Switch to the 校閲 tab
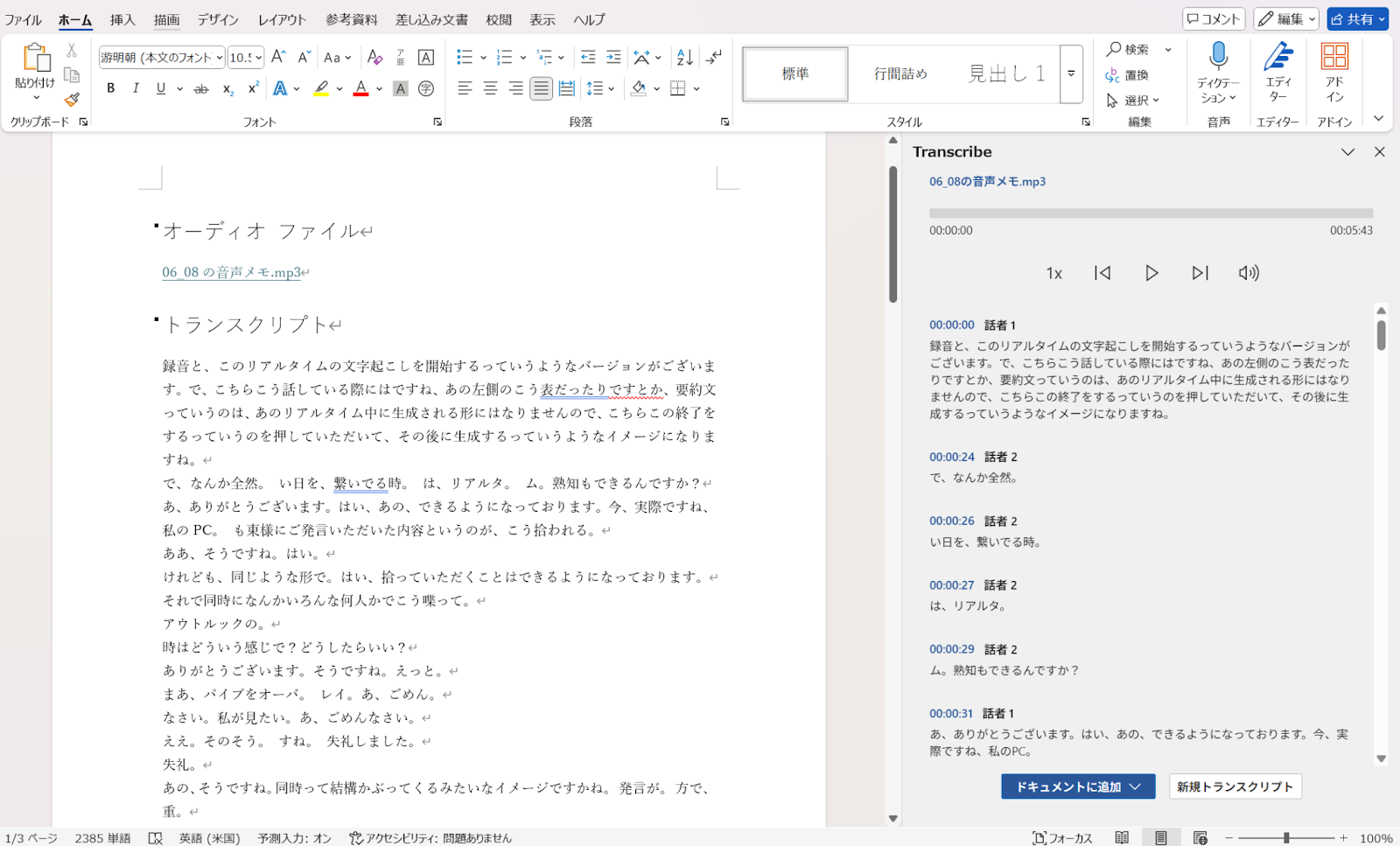 coord(499,19)
